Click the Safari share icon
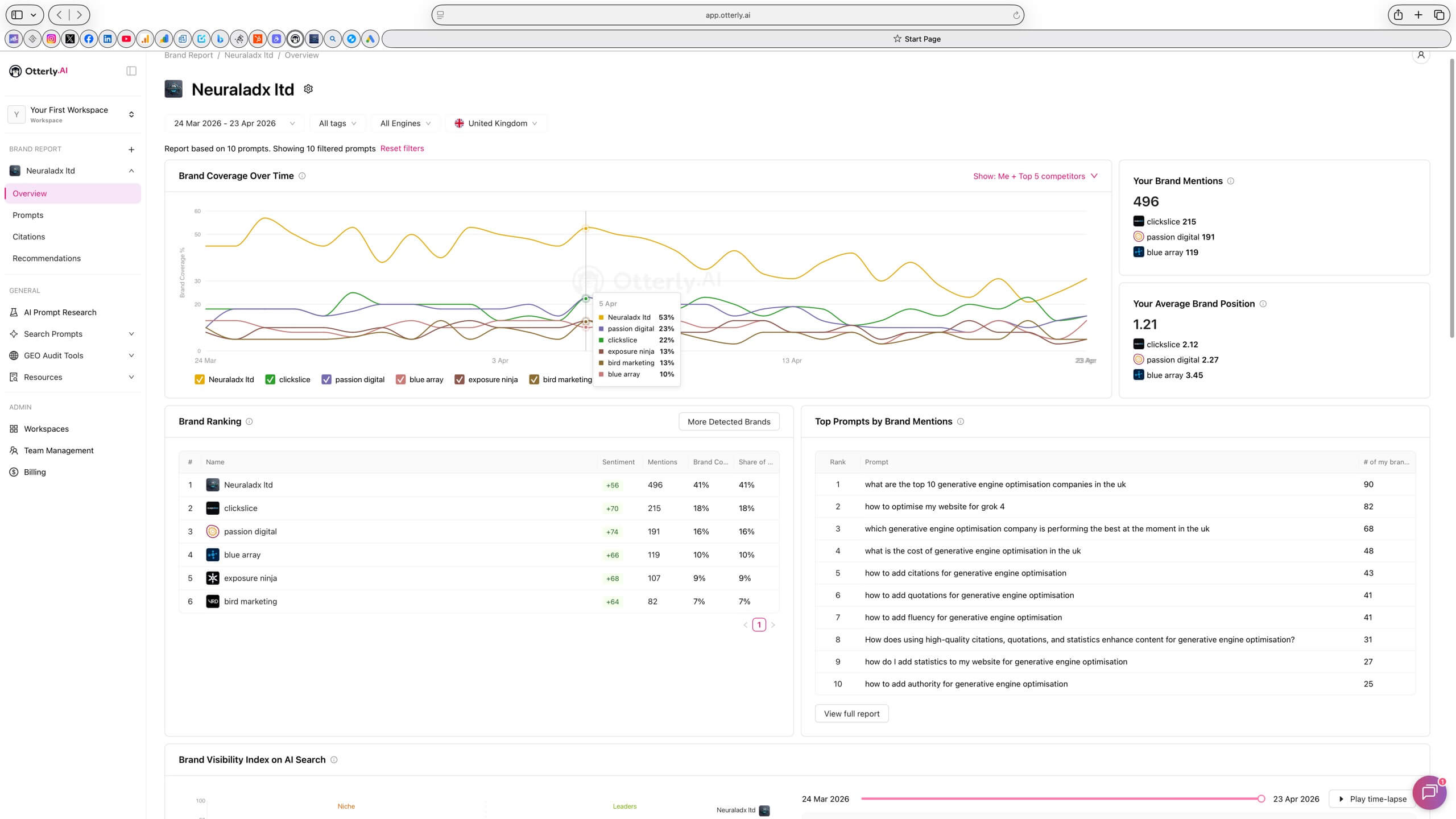This screenshot has width=1456, height=819. 1398,15
